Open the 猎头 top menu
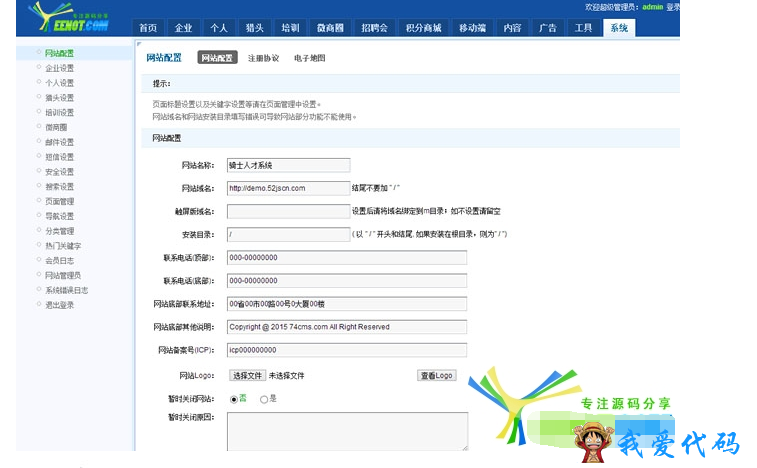The height and width of the screenshot is (468, 757). click(254, 28)
